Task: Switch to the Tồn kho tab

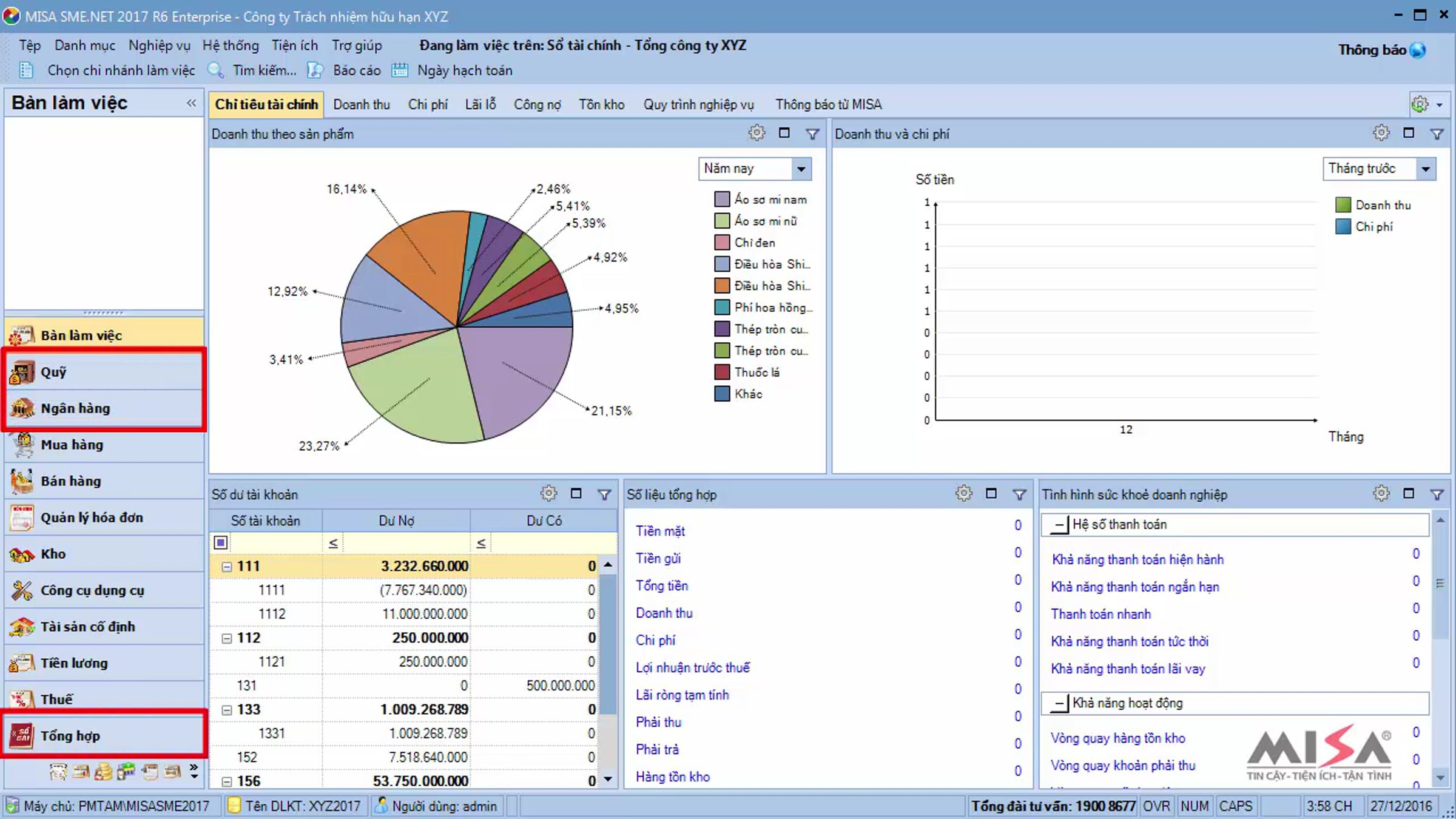Action: tap(601, 104)
